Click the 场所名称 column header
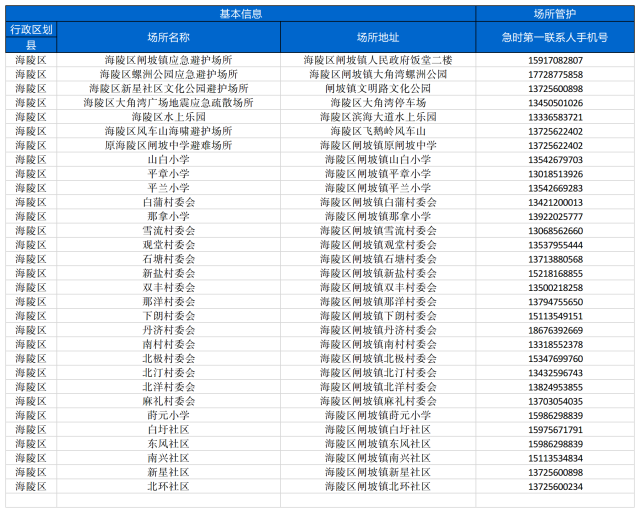This screenshot has height=513, width=640. [x=168, y=37]
